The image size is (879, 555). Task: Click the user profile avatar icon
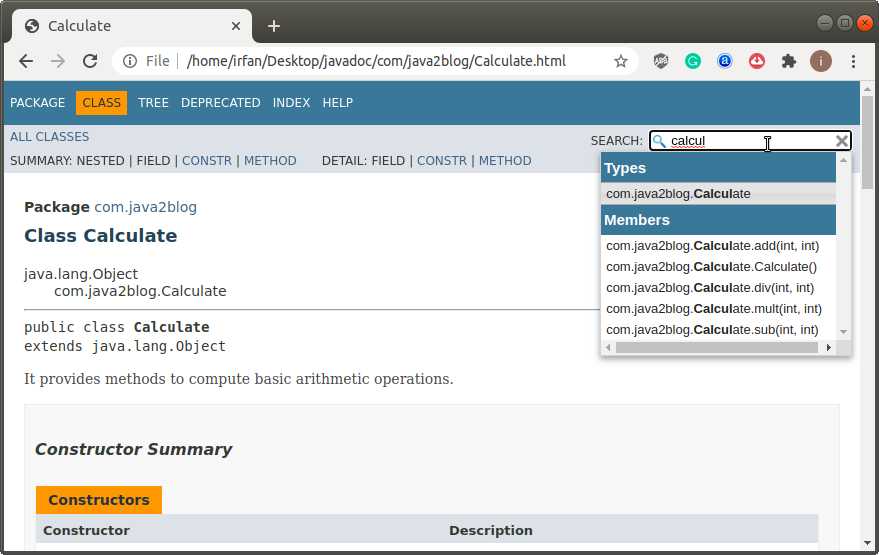coord(821,61)
